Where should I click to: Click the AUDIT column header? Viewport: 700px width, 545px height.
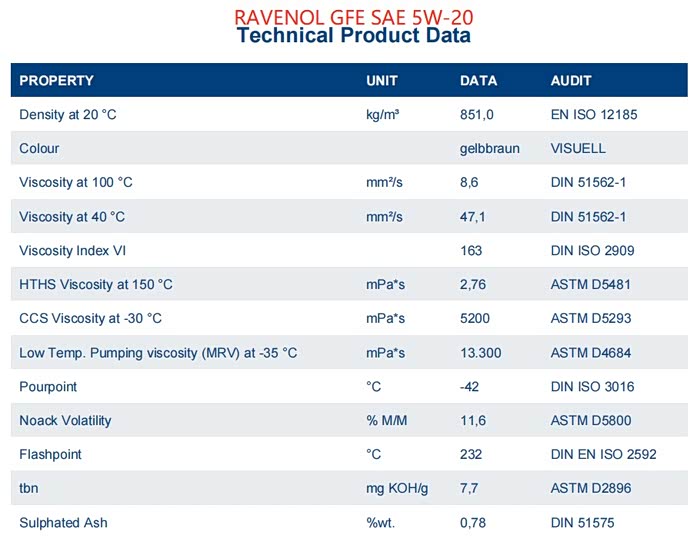click(571, 80)
